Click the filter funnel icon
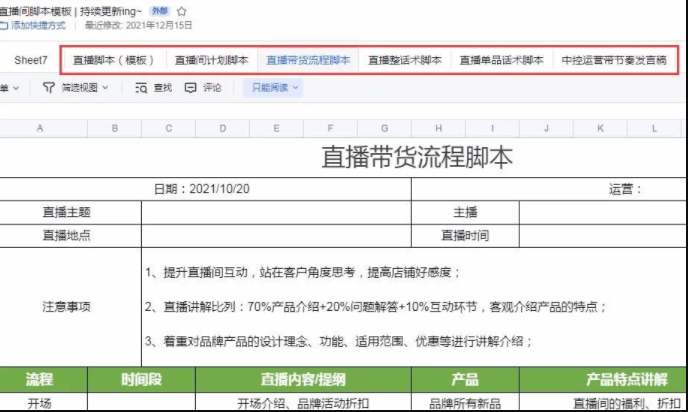 pos(48,88)
